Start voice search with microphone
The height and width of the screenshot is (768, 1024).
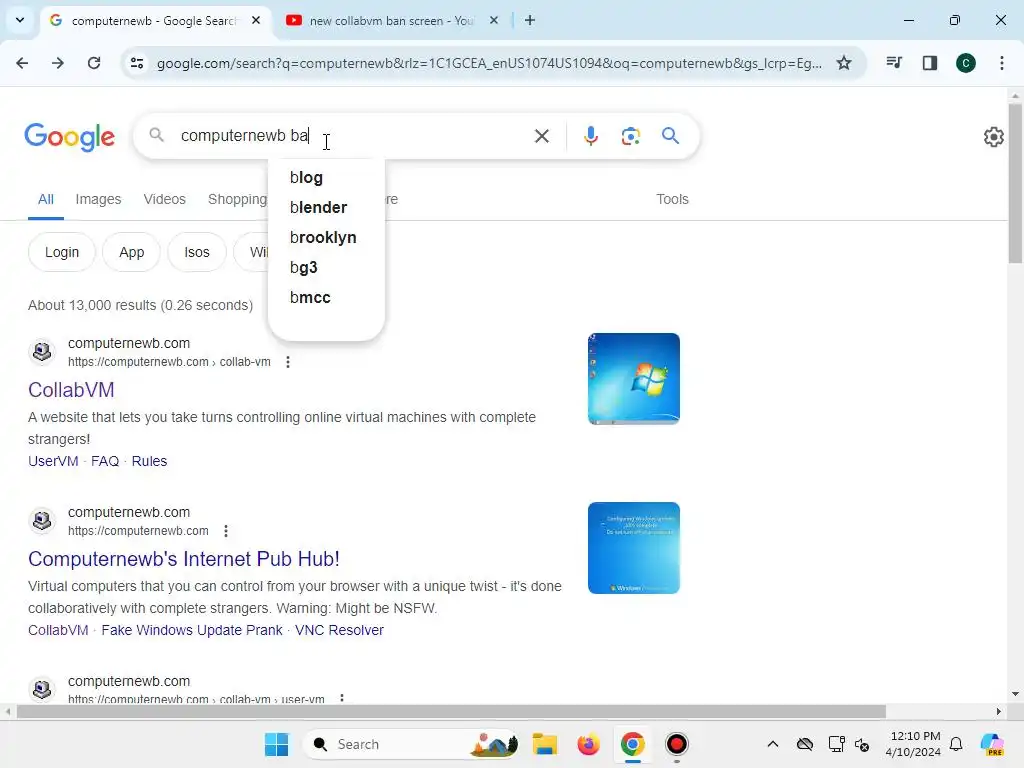click(x=590, y=136)
